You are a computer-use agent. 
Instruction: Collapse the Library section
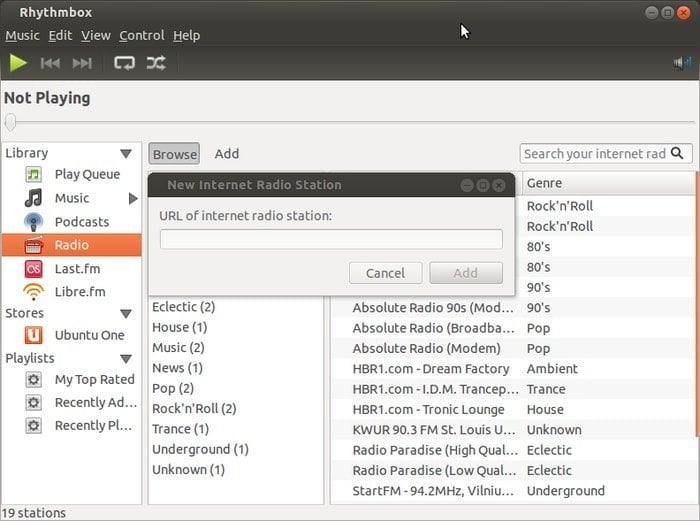click(x=126, y=154)
